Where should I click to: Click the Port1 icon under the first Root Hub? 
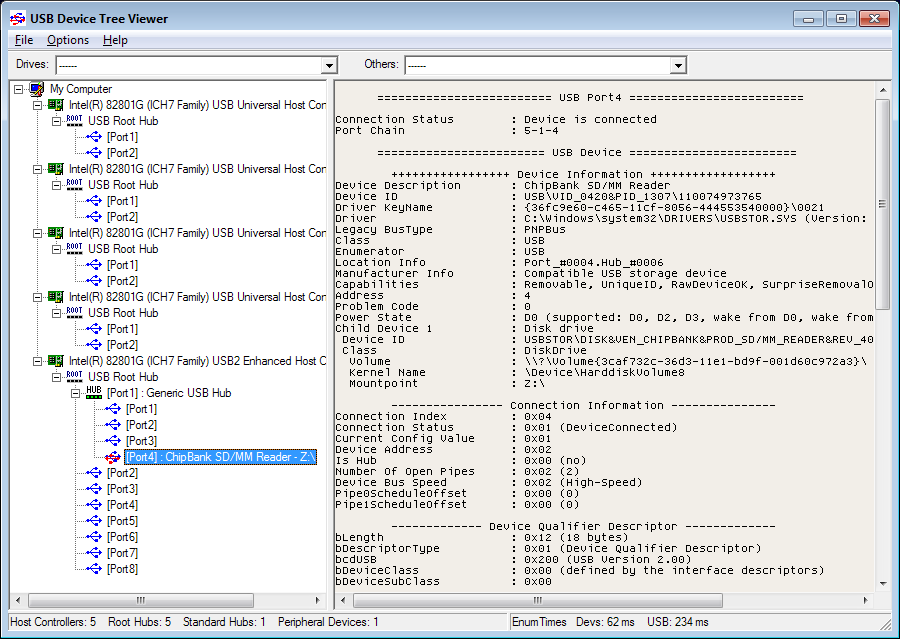coord(94,138)
